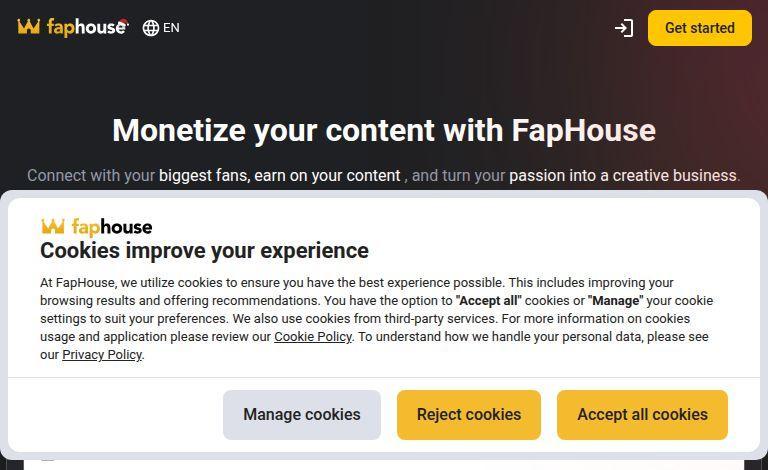Click the 'biggest fans' highlighted subtitle text
Image resolution: width=768 pixels, height=470 pixels.
click(203, 175)
